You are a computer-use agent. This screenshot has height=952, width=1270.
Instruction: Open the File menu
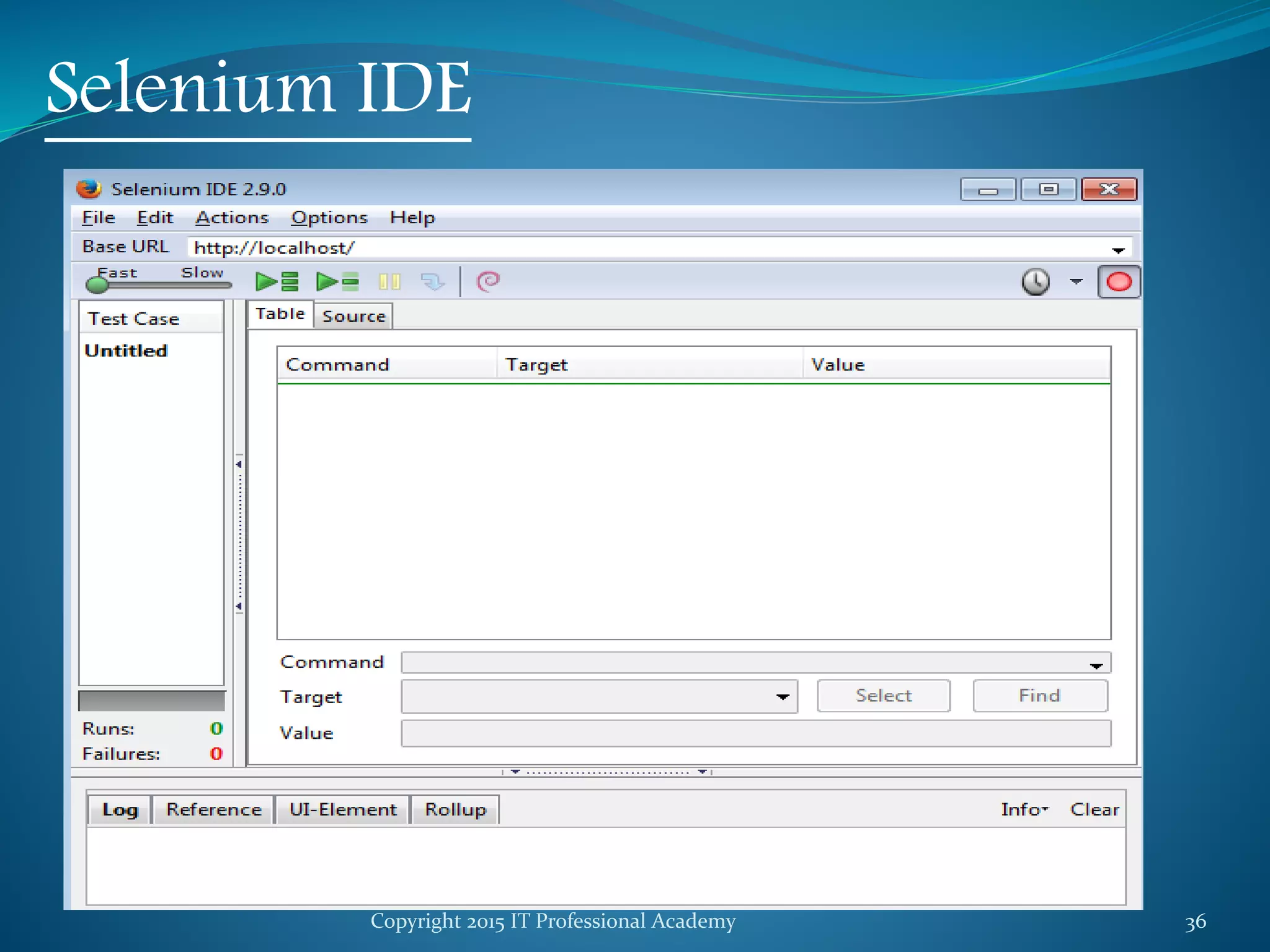click(x=99, y=218)
